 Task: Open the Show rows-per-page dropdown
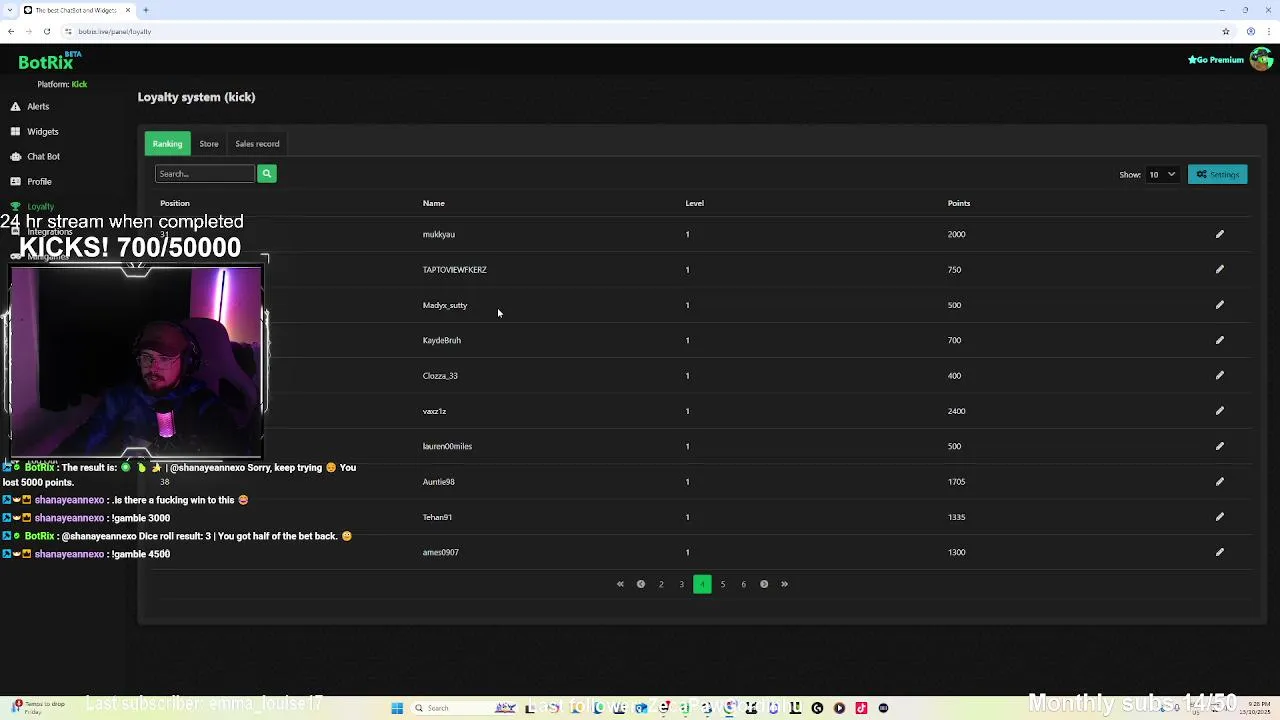click(x=1162, y=174)
